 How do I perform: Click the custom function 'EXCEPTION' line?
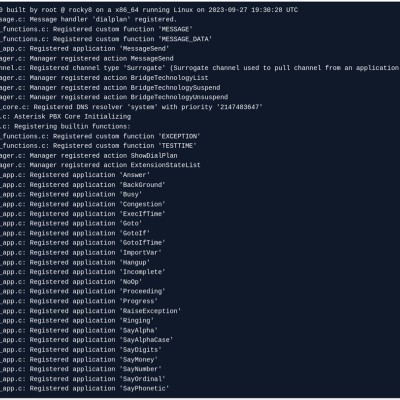(100, 136)
